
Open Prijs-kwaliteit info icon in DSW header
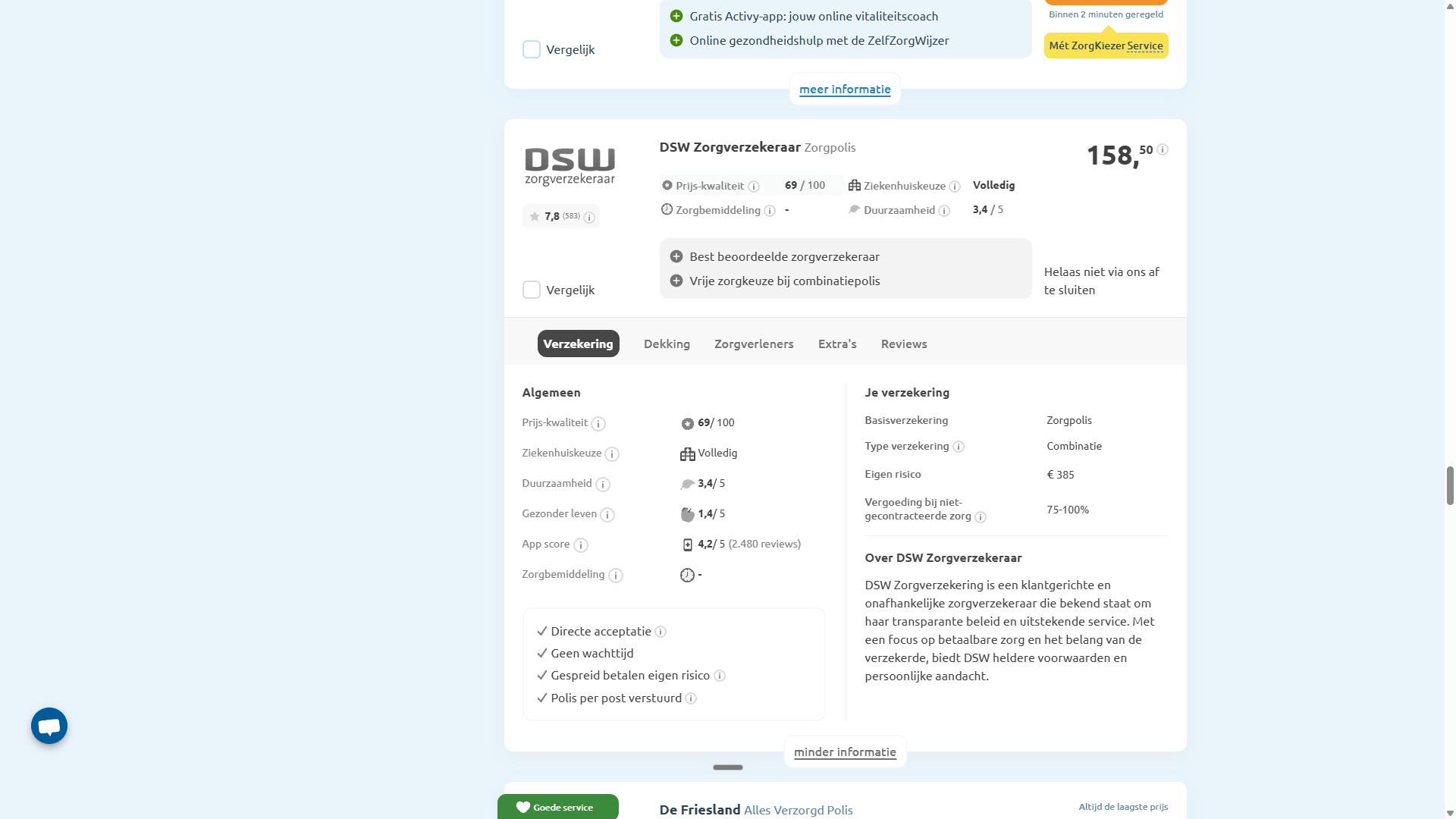754,187
